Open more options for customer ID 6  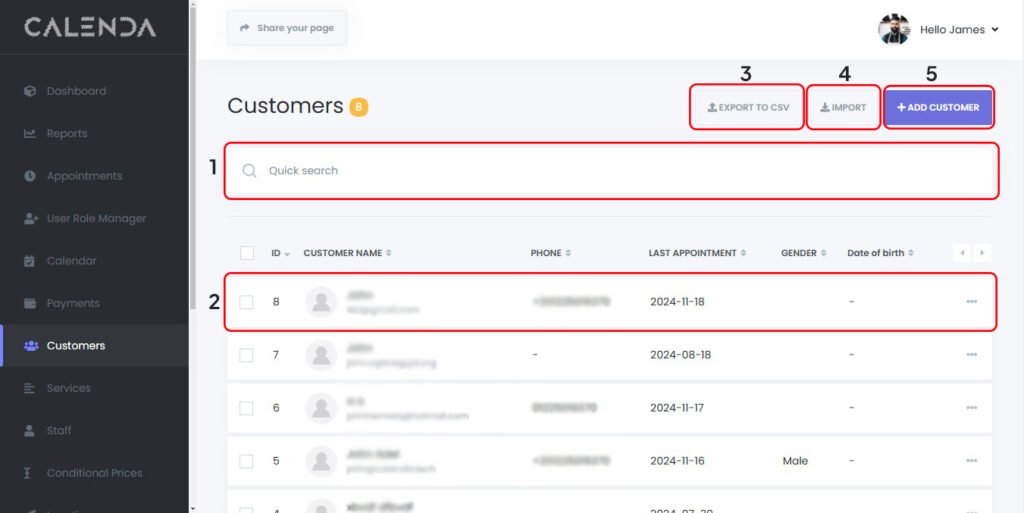(x=972, y=408)
